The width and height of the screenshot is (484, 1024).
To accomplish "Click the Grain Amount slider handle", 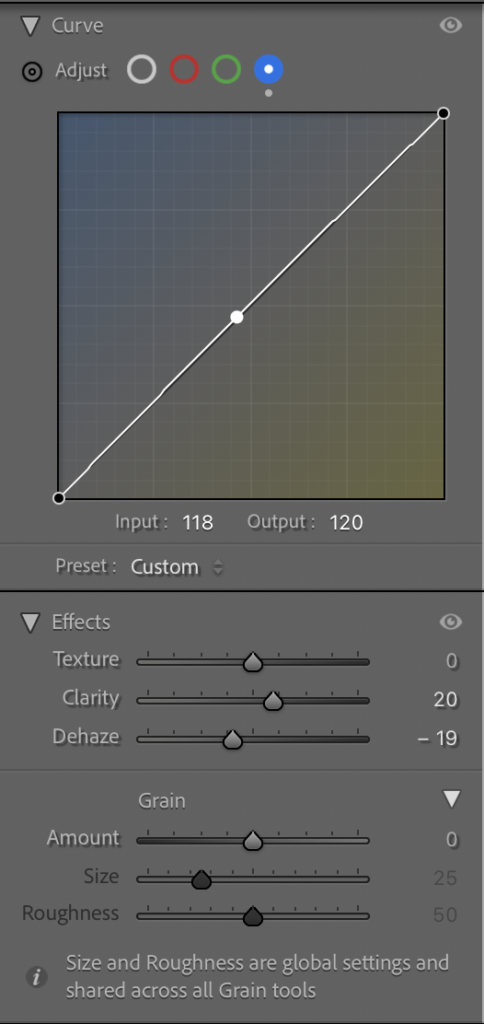I will 253,841.
